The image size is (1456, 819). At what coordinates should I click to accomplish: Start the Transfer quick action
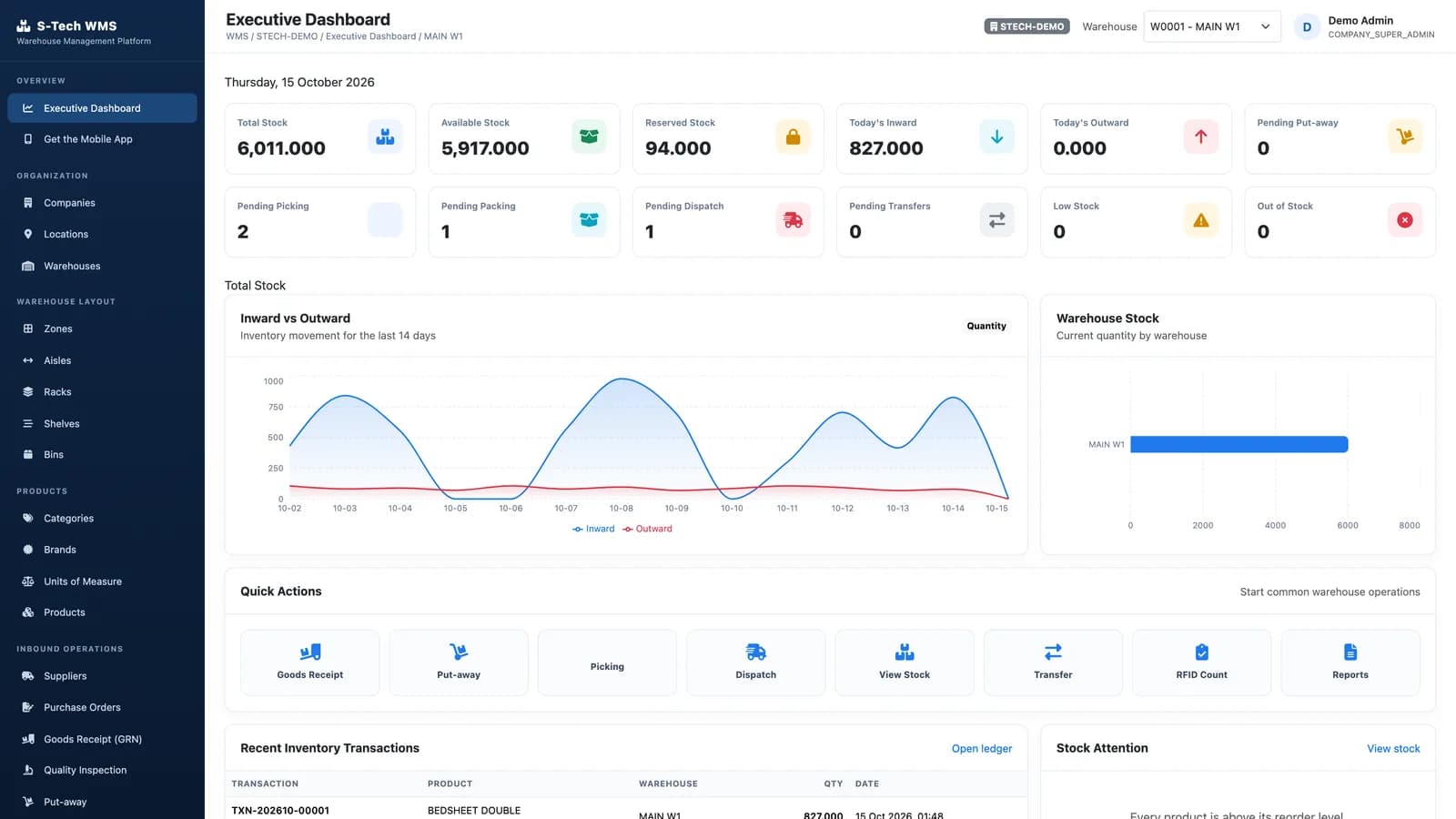[1053, 662]
